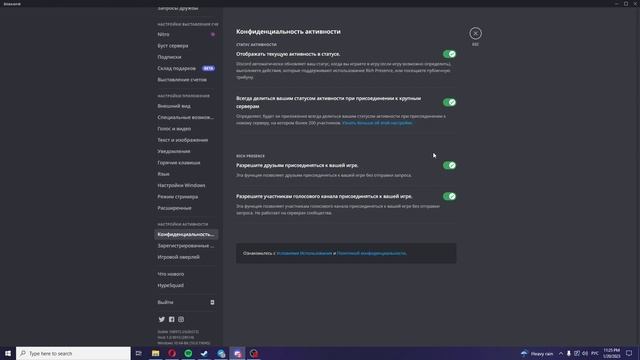Click the Конфиденциальность активности heading

click(288, 31)
